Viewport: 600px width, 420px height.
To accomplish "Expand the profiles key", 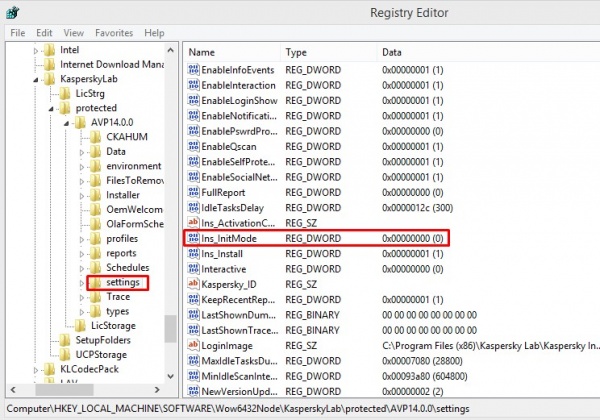I will click(x=82, y=239).
